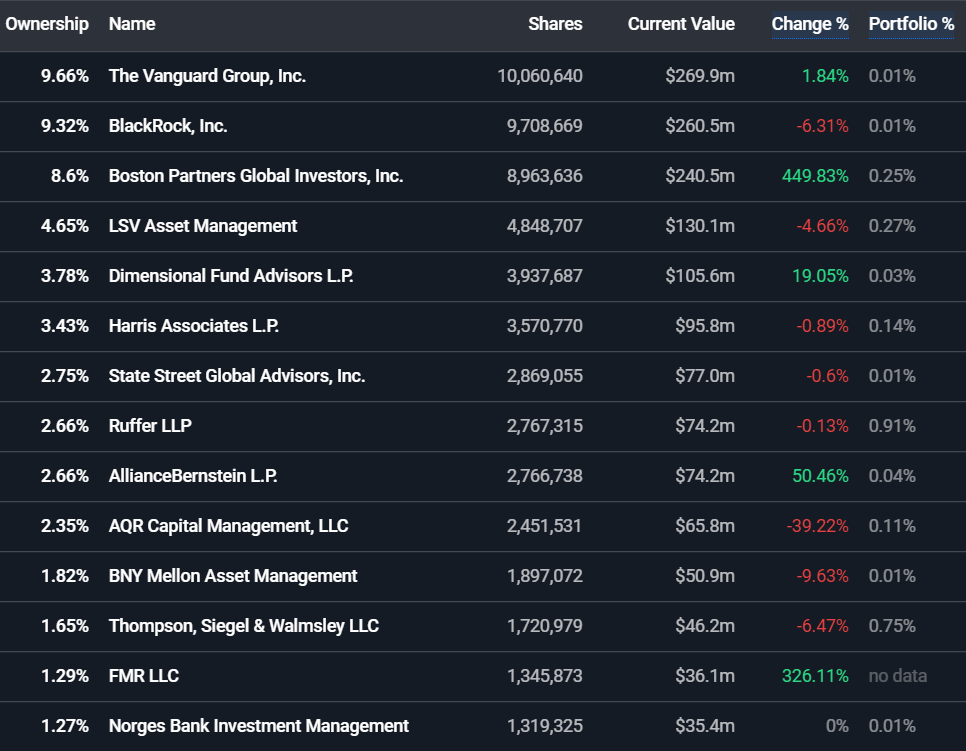Click the Name column header
The image size is (966, 751).
pos(132,24)
